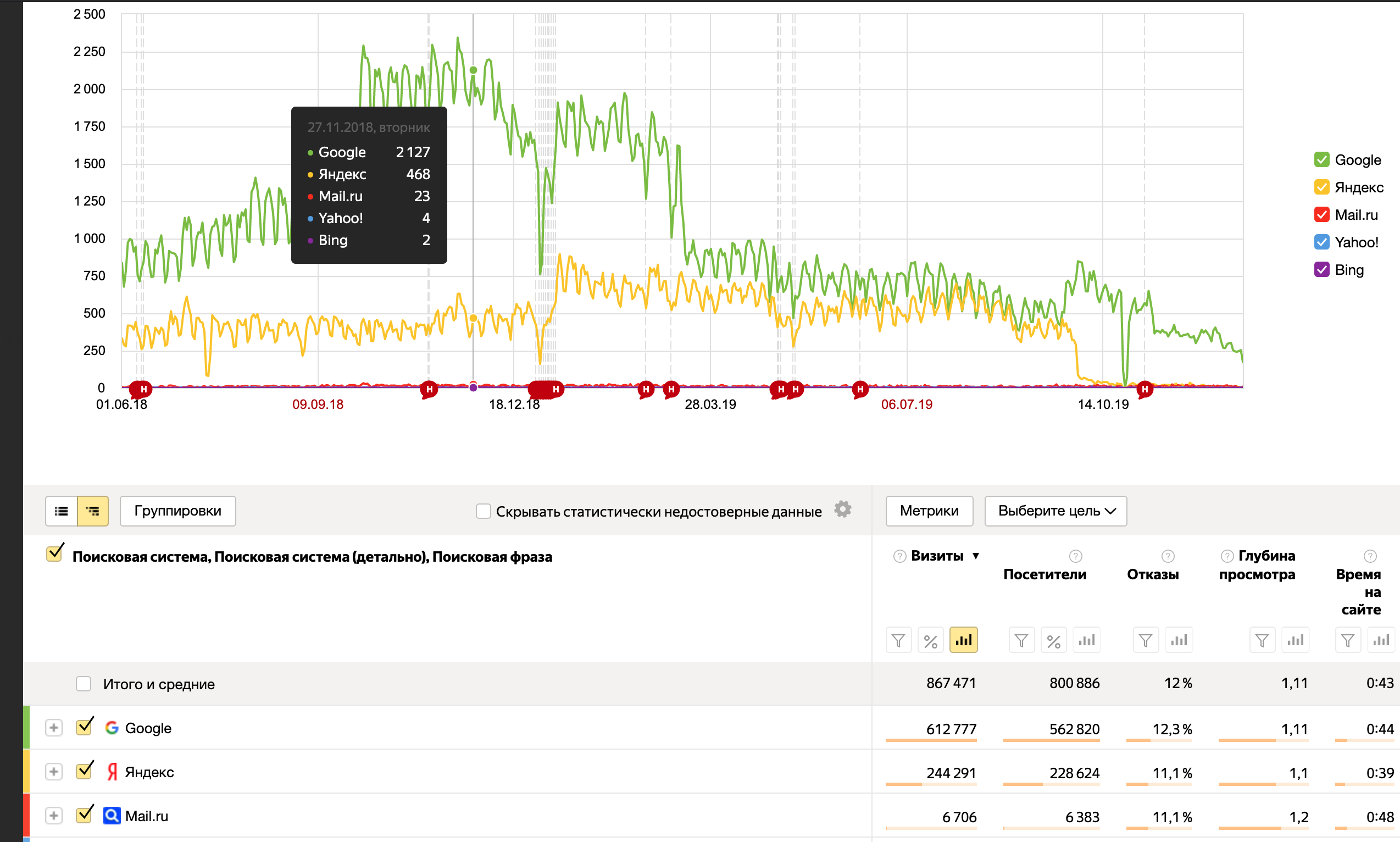The height and width of the screenshot is (842, 1400).
Task: Open Выберите цель dropdown
Action: (1055, 511)
